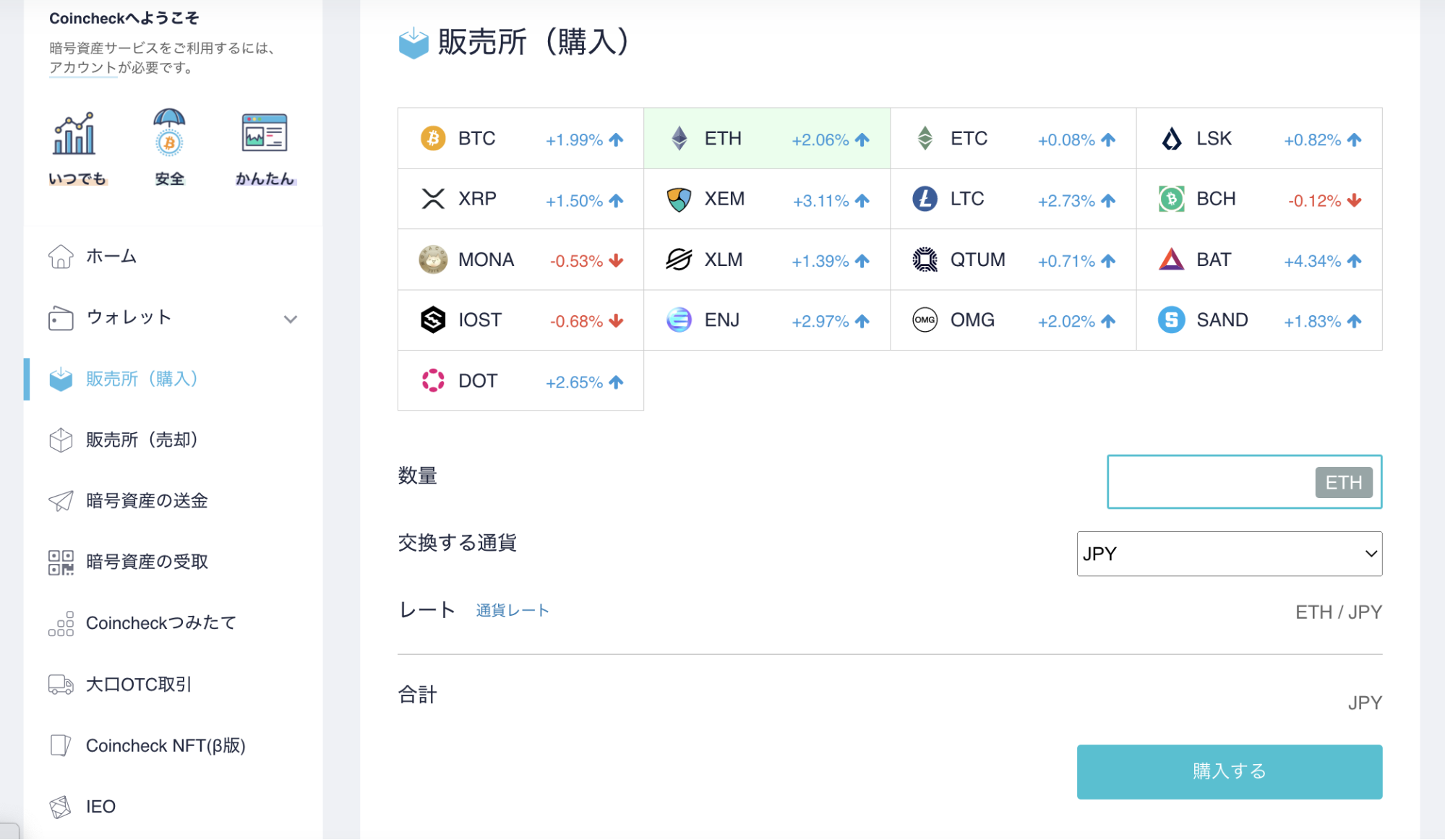Switch selection to LTC

pos(1012,199)
